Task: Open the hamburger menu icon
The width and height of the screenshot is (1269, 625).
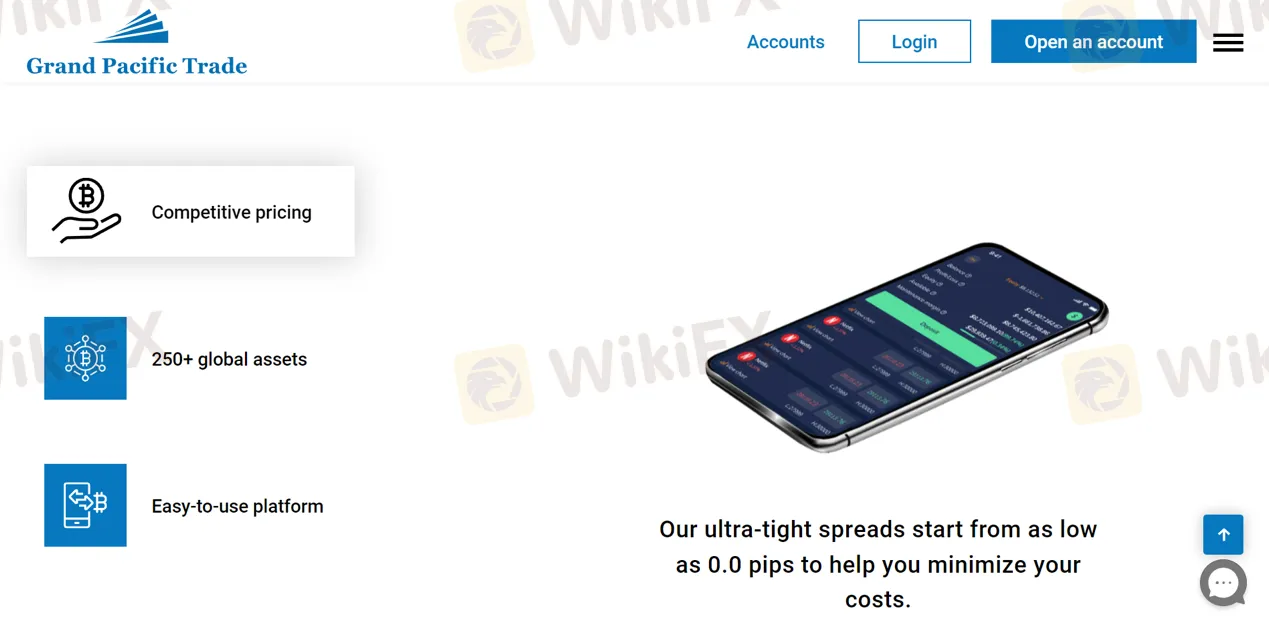Action: pyautogui.click(x=1228, y=43)
